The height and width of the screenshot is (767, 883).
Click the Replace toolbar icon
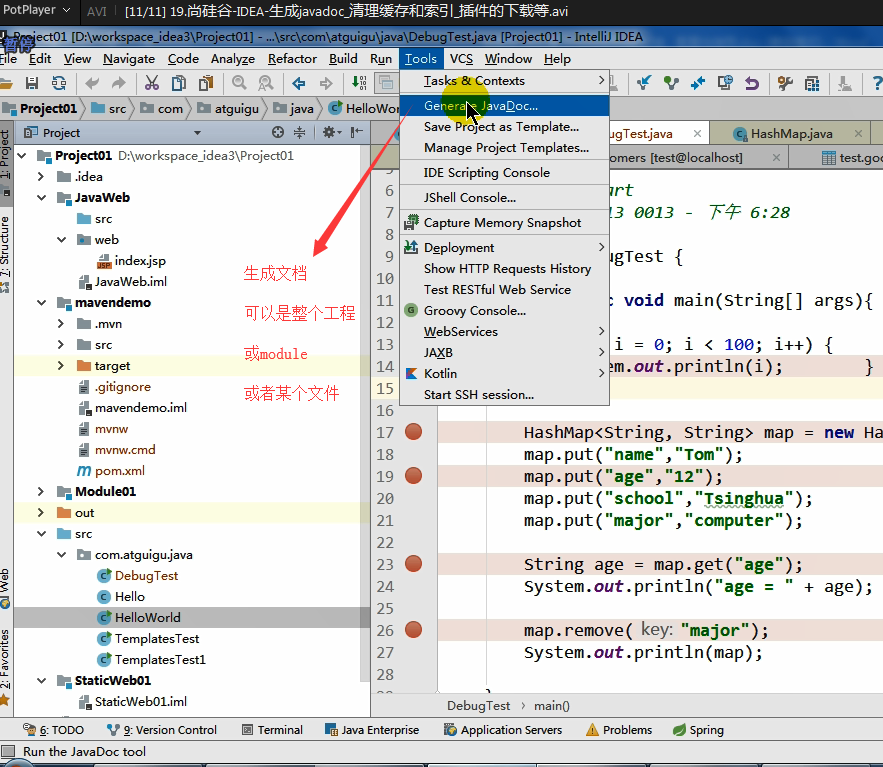tap(265, 83)
